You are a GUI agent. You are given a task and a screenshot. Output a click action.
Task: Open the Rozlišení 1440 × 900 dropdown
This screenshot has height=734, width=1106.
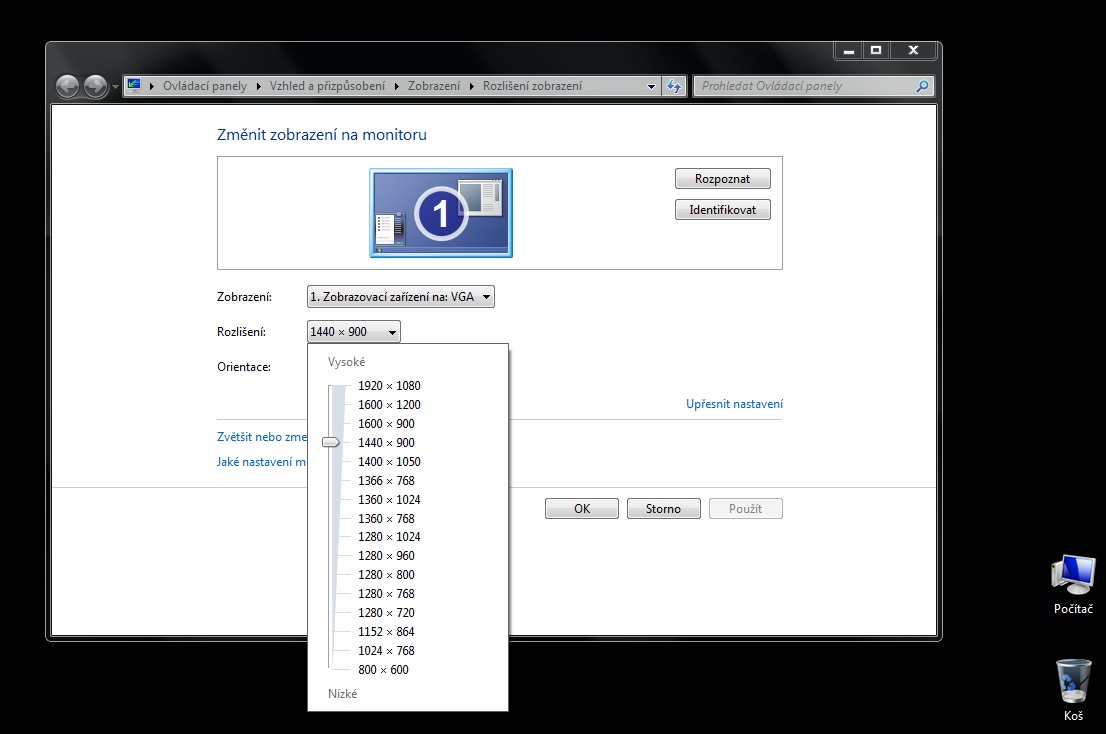[x=353, y=331]
